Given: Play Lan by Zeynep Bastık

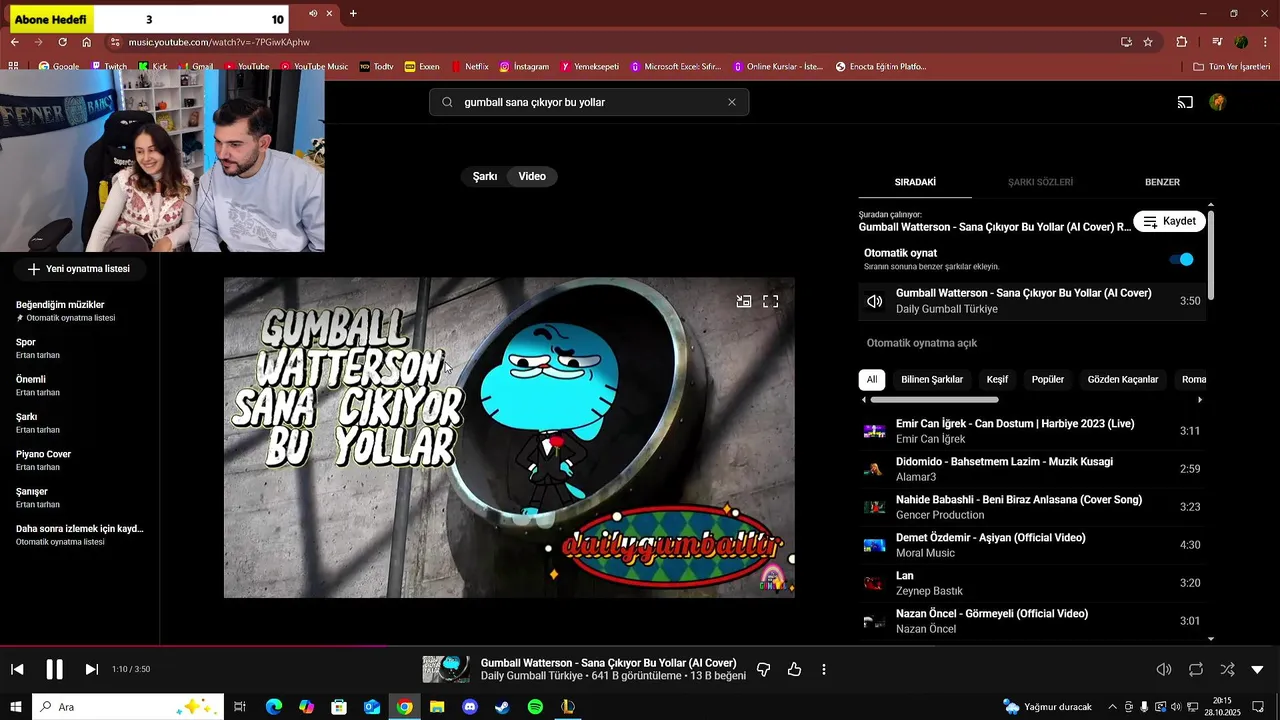Looking at the screenshot, I should pyautogui.click(x=1031, y=583).
